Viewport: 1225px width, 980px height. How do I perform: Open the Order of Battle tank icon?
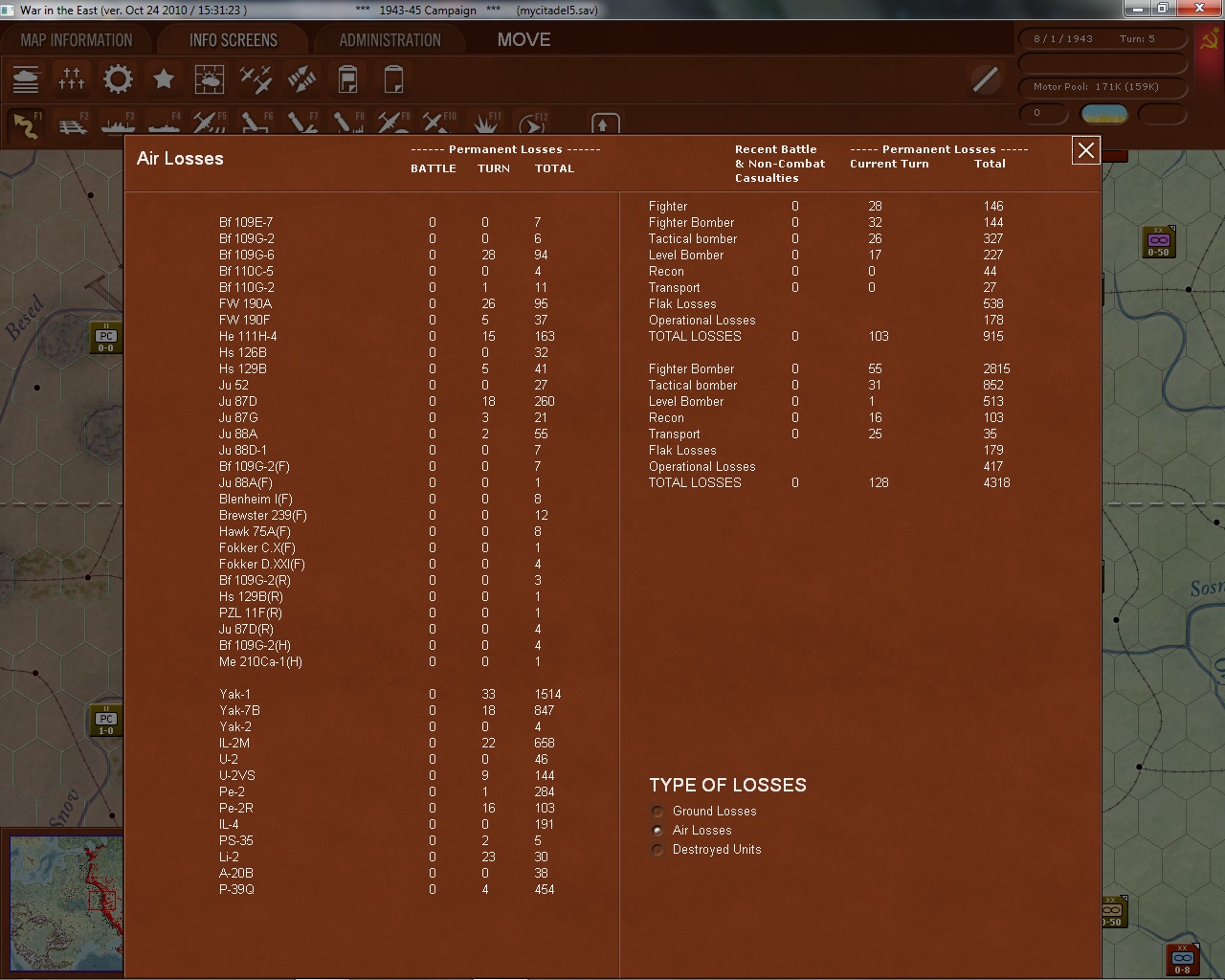[x=26, y=79]
